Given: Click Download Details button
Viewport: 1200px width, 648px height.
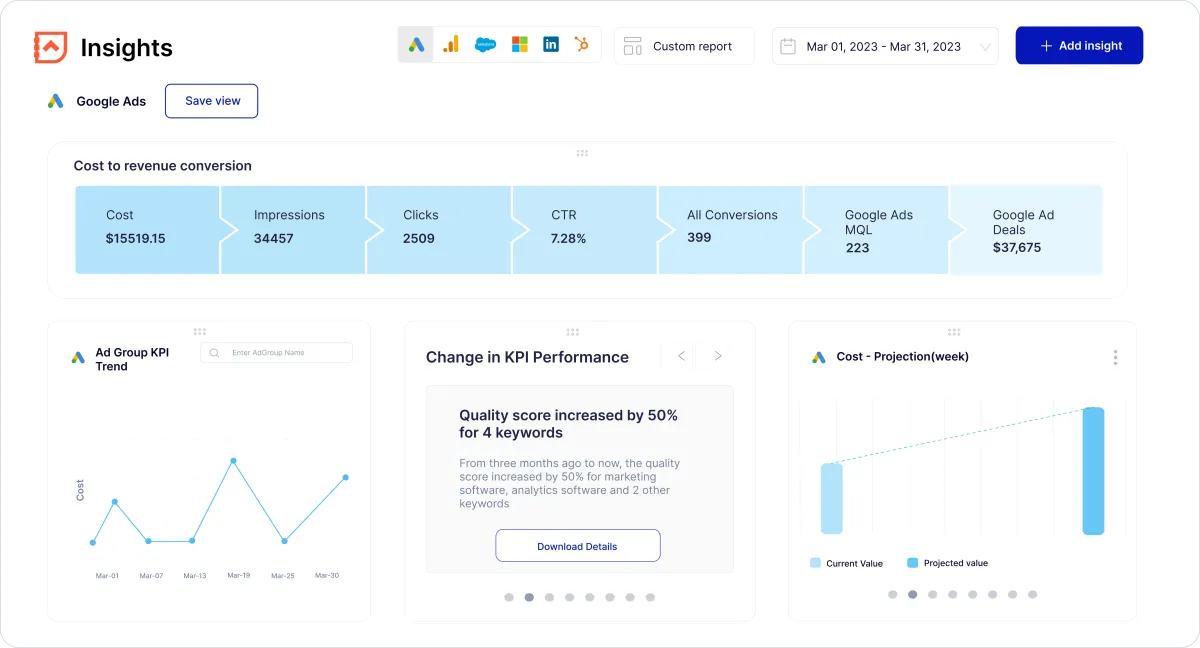Looking at the screenshot, I should click(x=577, y=546).
